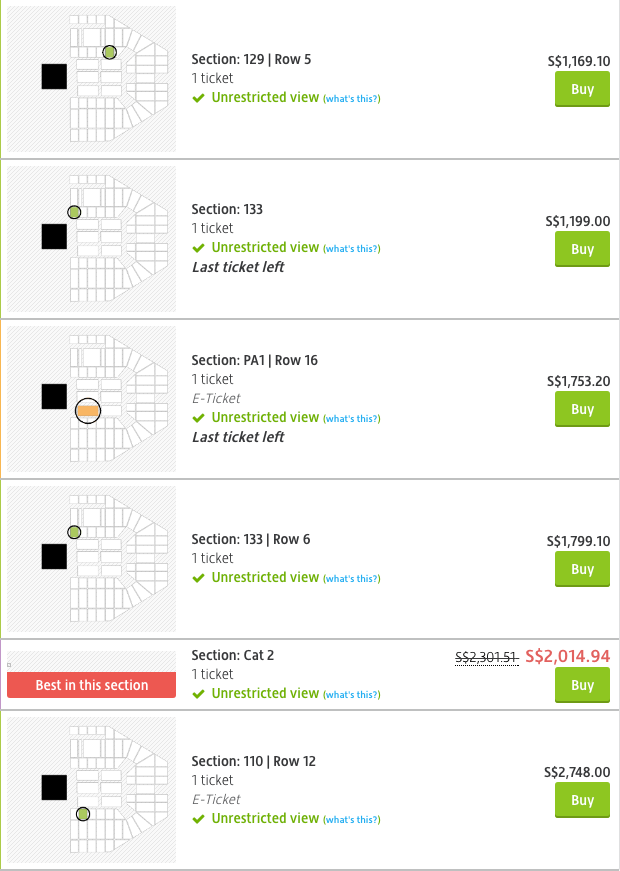Click black stage square on PA1 seat map
Screen dimensions: 620x871
point(54,397)
